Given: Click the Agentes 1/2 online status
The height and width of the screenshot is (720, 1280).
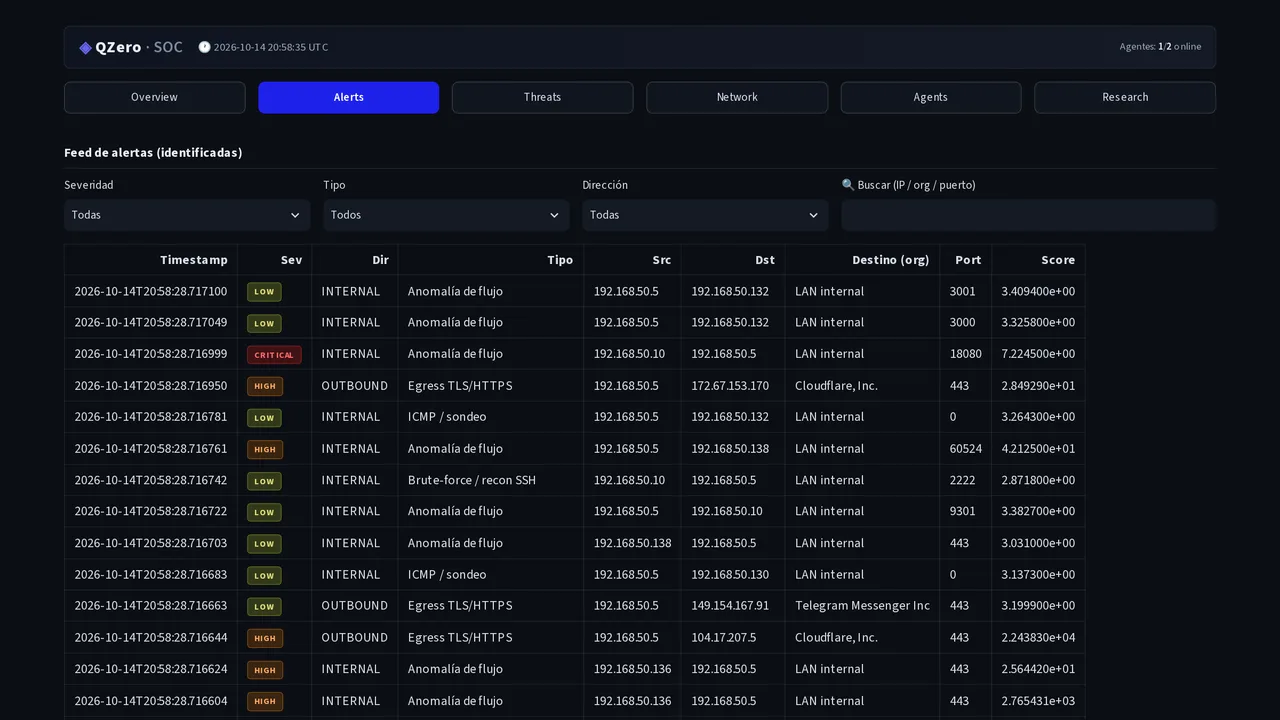Looking at the screenshot, I should click(x=1161, y=47).
